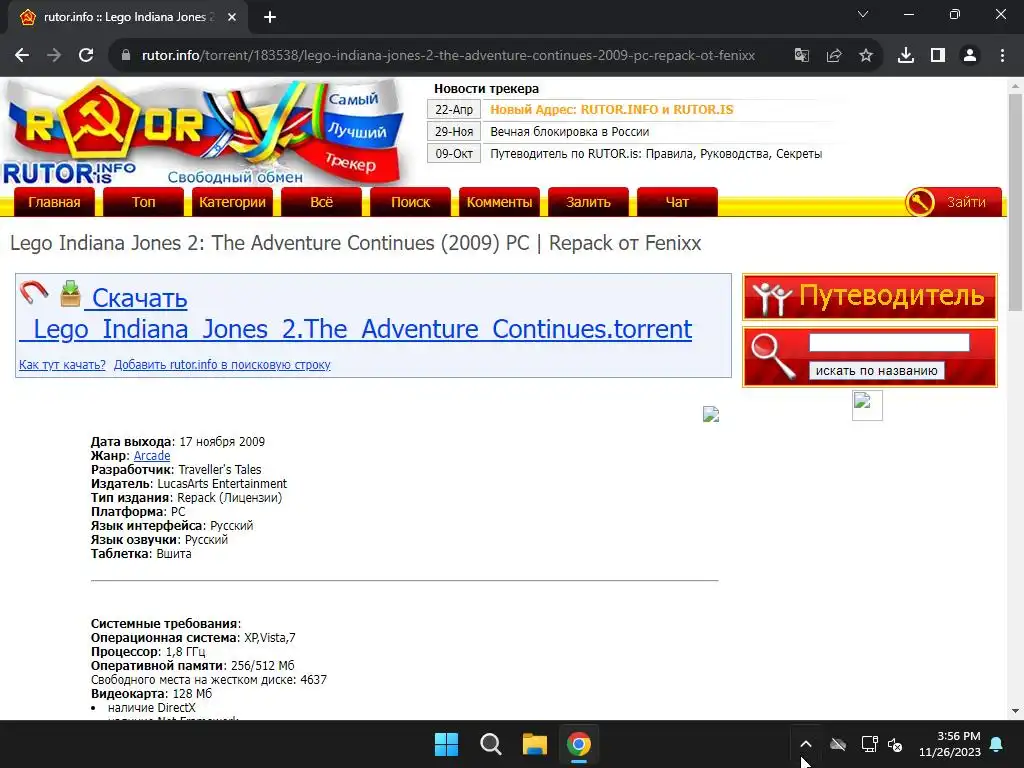This screenshot has width=1024, height=768.
Task: Click the OneDrive cloud tray icon
Action: click(838, 744)
